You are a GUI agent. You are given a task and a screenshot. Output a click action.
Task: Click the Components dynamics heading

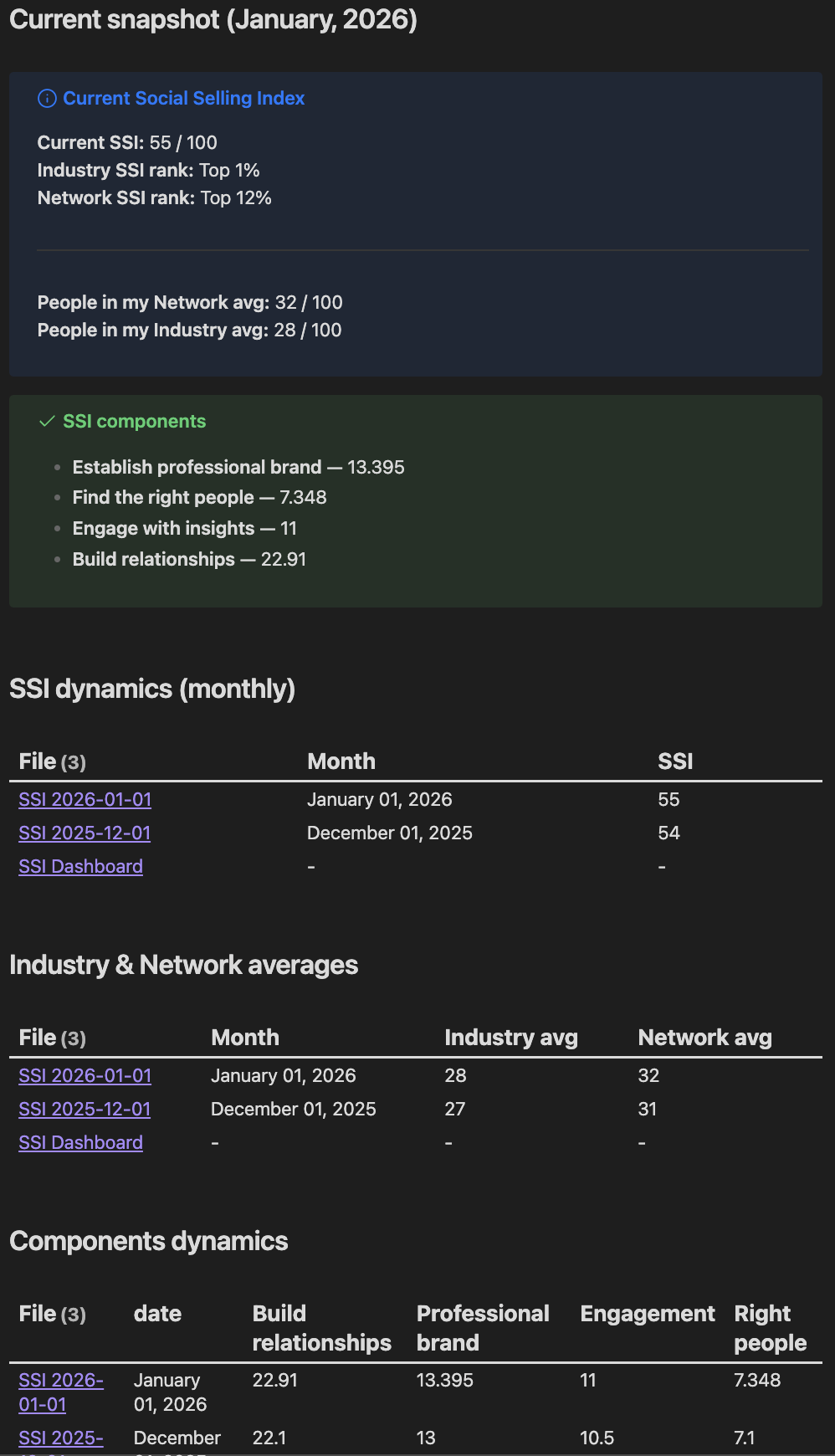pyautogui.click(x=149, y=1241)
